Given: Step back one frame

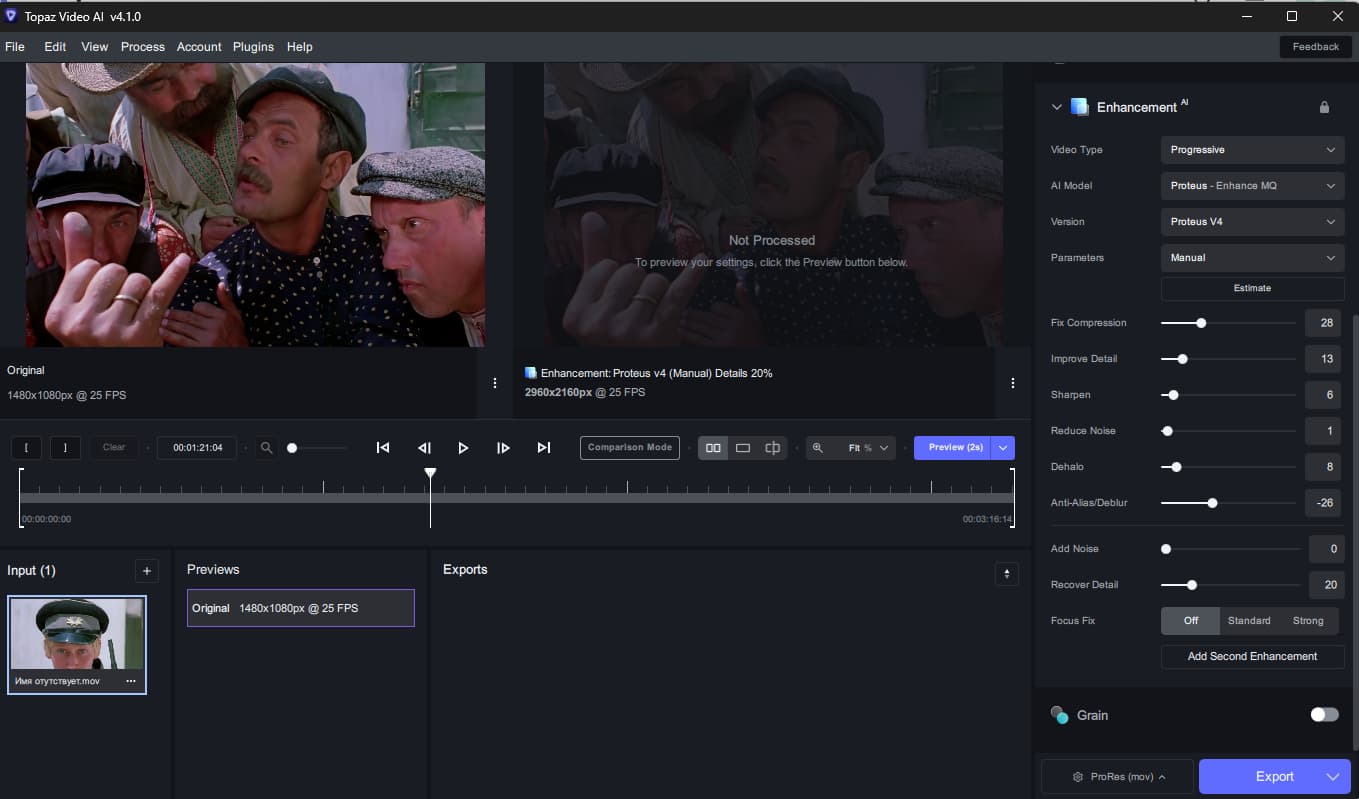Looking at the screenshot, I should [x=424, y=448].
